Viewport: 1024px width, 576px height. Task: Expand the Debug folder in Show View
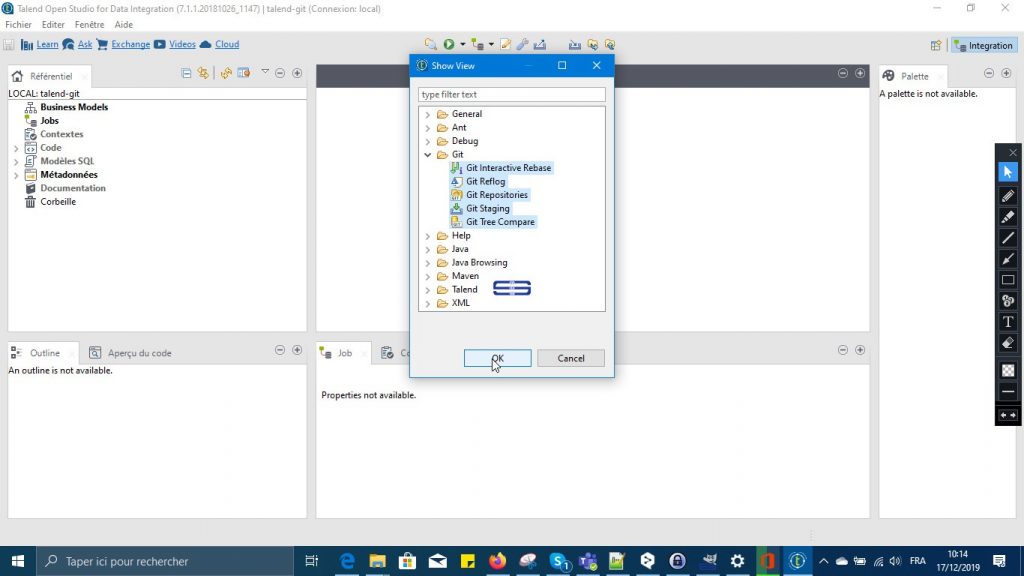pyautogui.click(x=428, y=141)
